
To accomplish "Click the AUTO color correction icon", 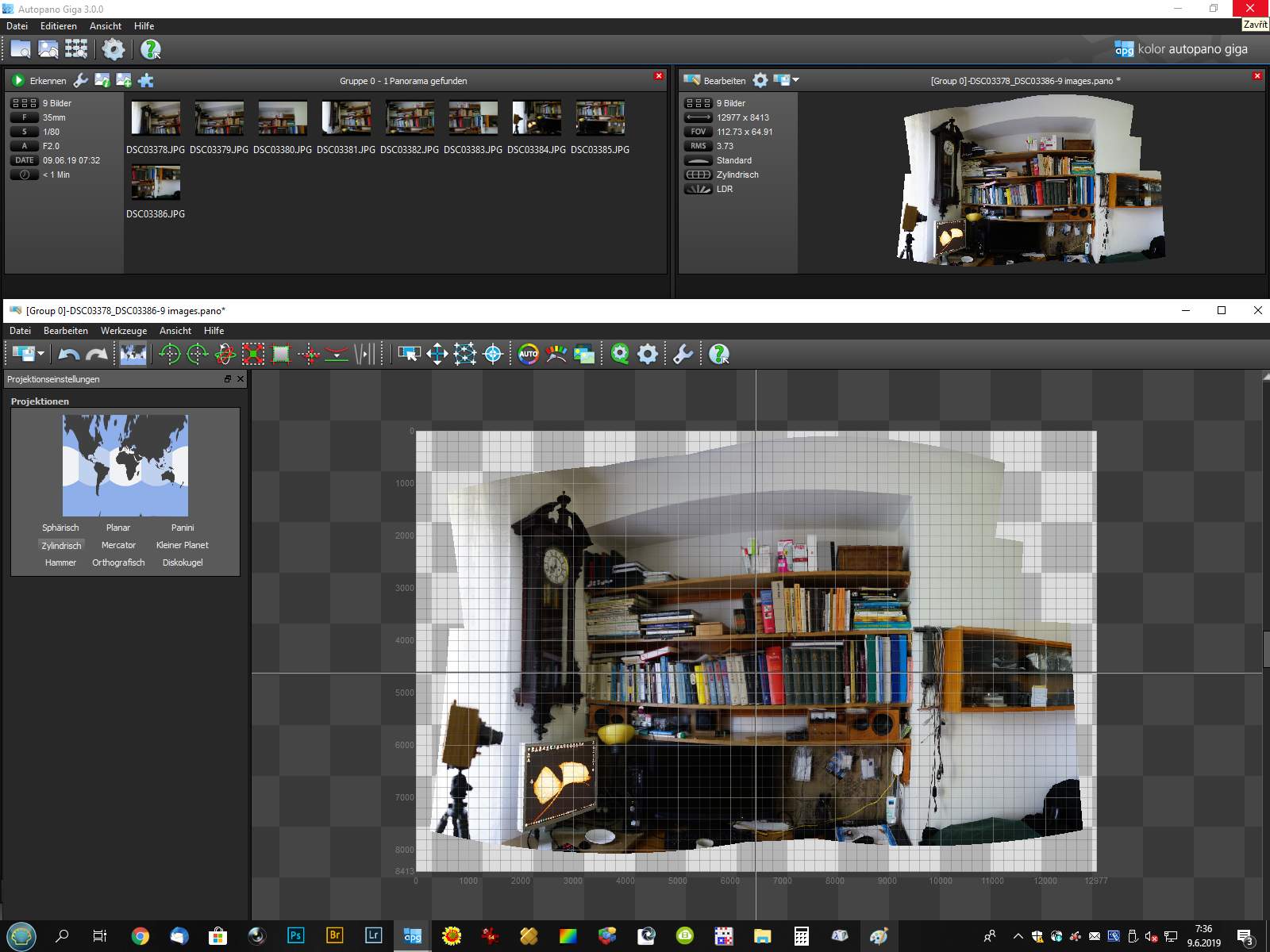I will coord(528,355).
